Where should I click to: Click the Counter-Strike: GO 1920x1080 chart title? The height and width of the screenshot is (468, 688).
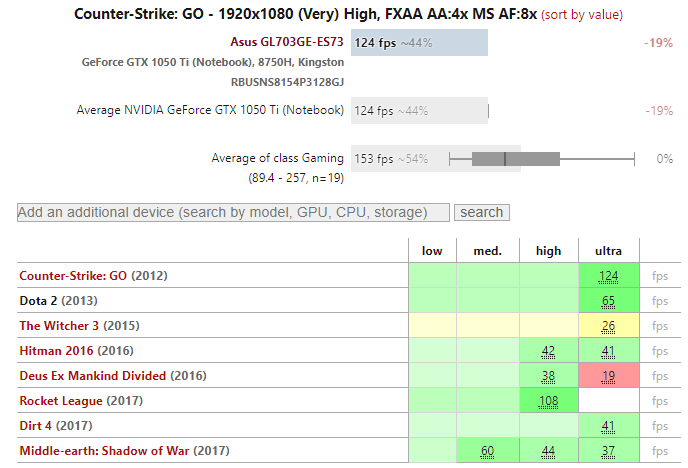click(x=305, y=14)
